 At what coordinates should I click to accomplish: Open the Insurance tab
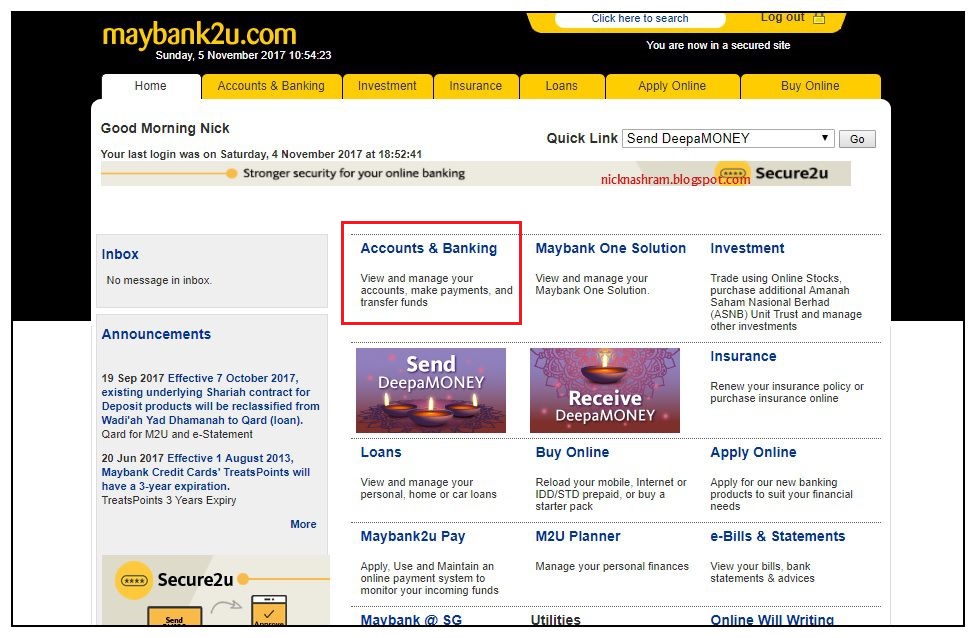476,86
